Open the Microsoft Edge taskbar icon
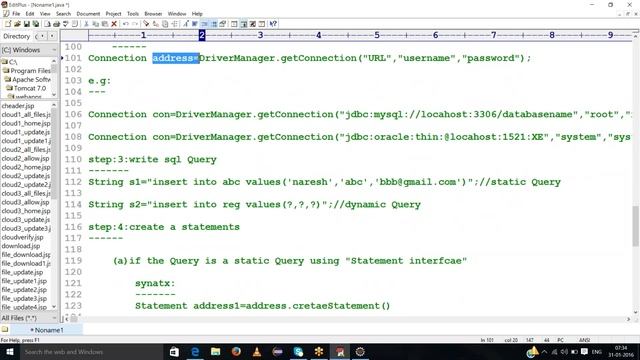Image resolution: width=640 pixels, height=360 pixels. 195,352
